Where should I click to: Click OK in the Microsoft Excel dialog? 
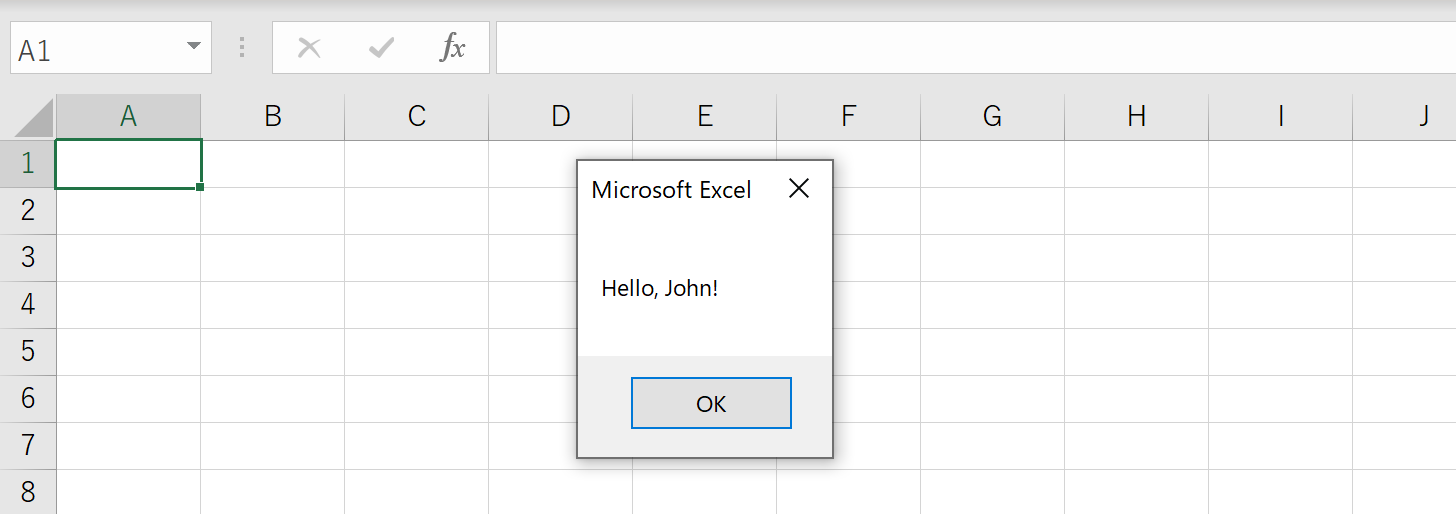pos(711,403)
